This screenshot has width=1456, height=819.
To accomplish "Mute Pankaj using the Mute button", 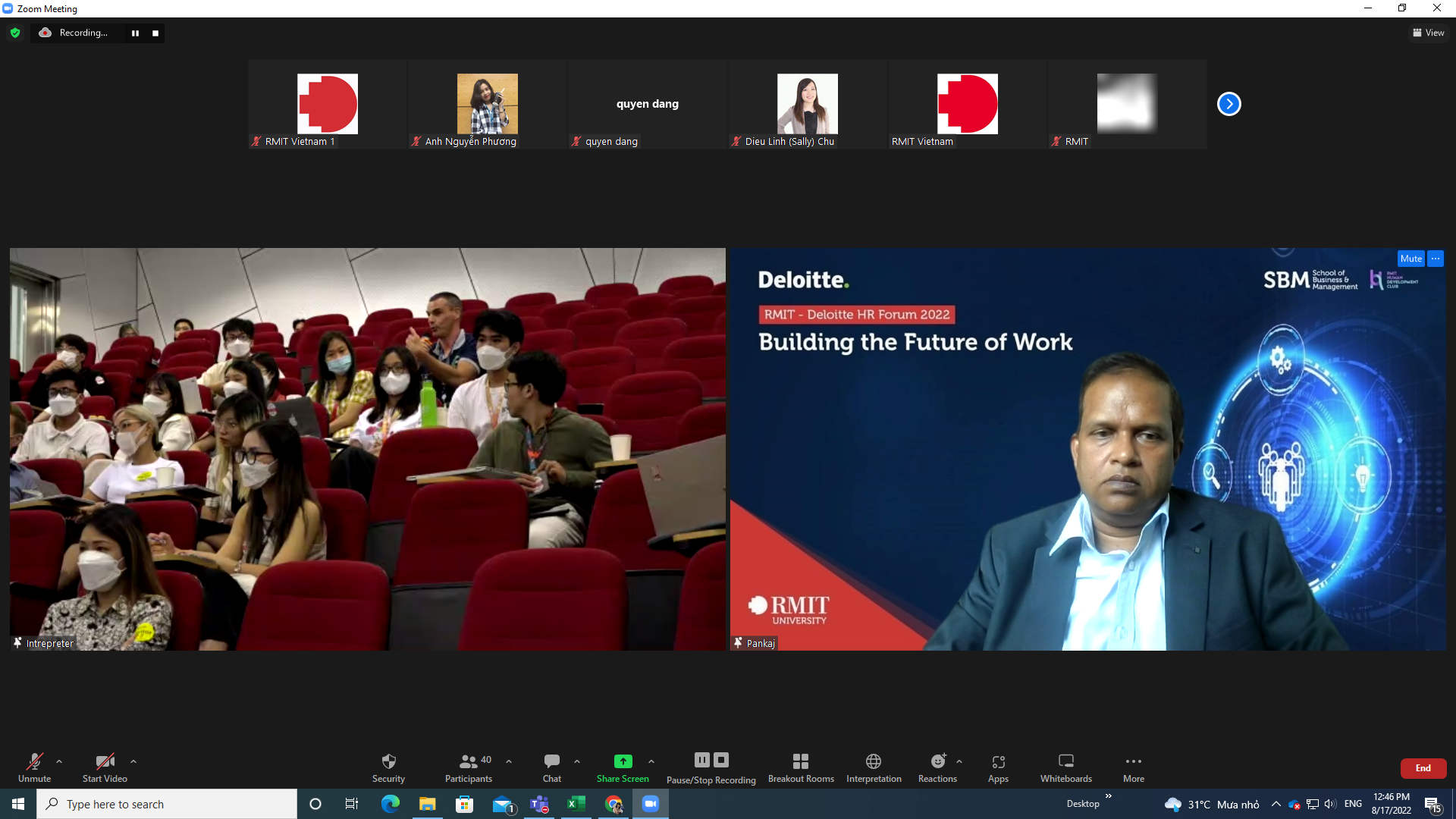I will [1411, 259].
